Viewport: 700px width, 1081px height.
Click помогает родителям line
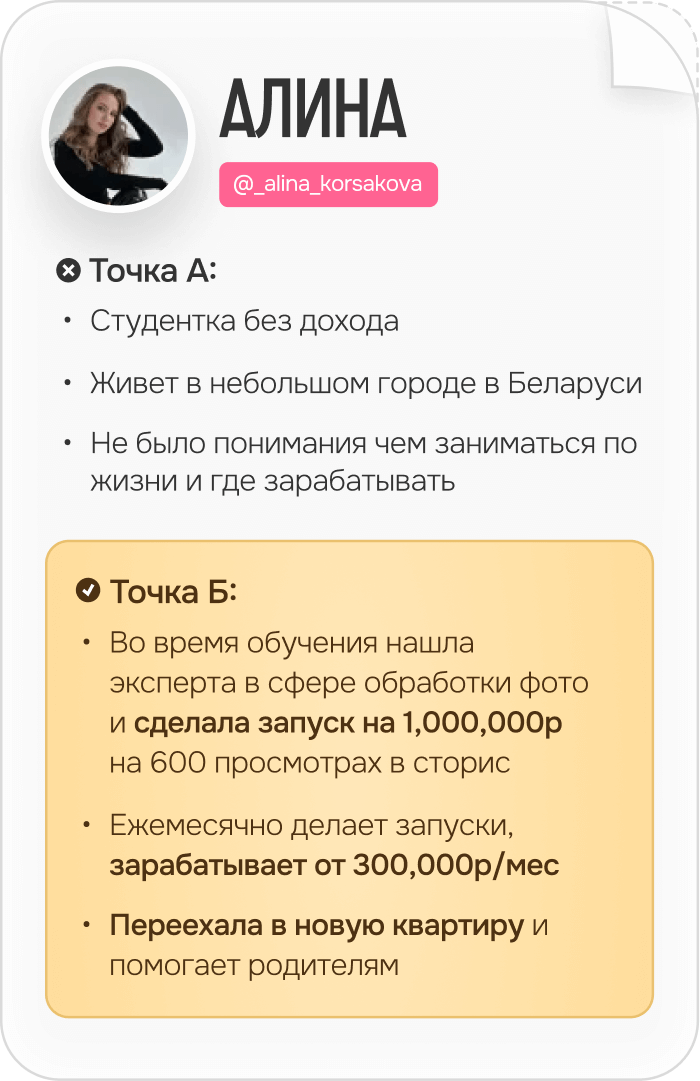254,965
